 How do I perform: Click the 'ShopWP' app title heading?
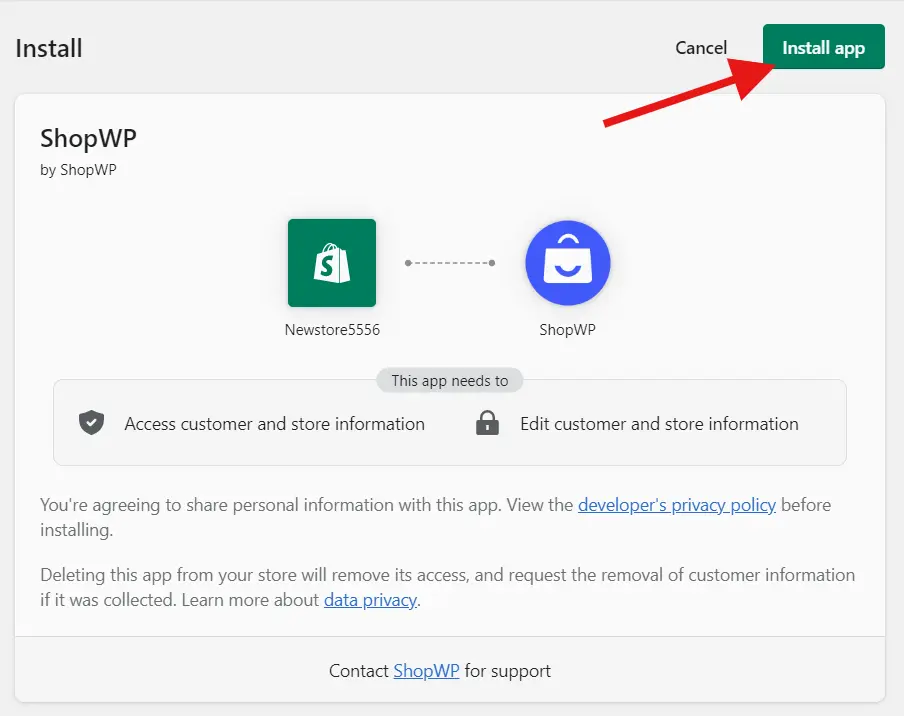pyautogui.click(x=88, y=138)
